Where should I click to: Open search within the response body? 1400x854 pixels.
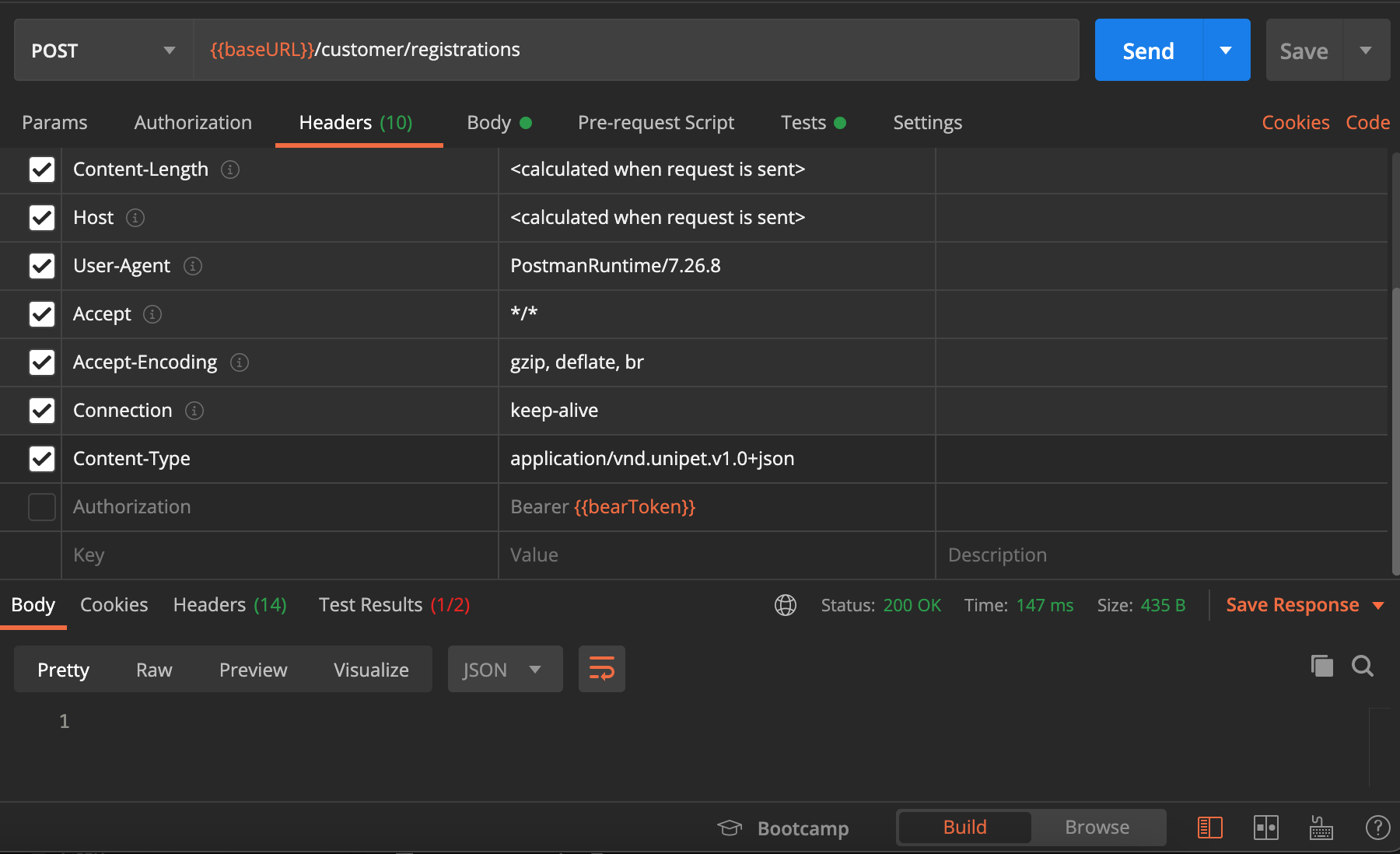click(x=1363, y=666)
